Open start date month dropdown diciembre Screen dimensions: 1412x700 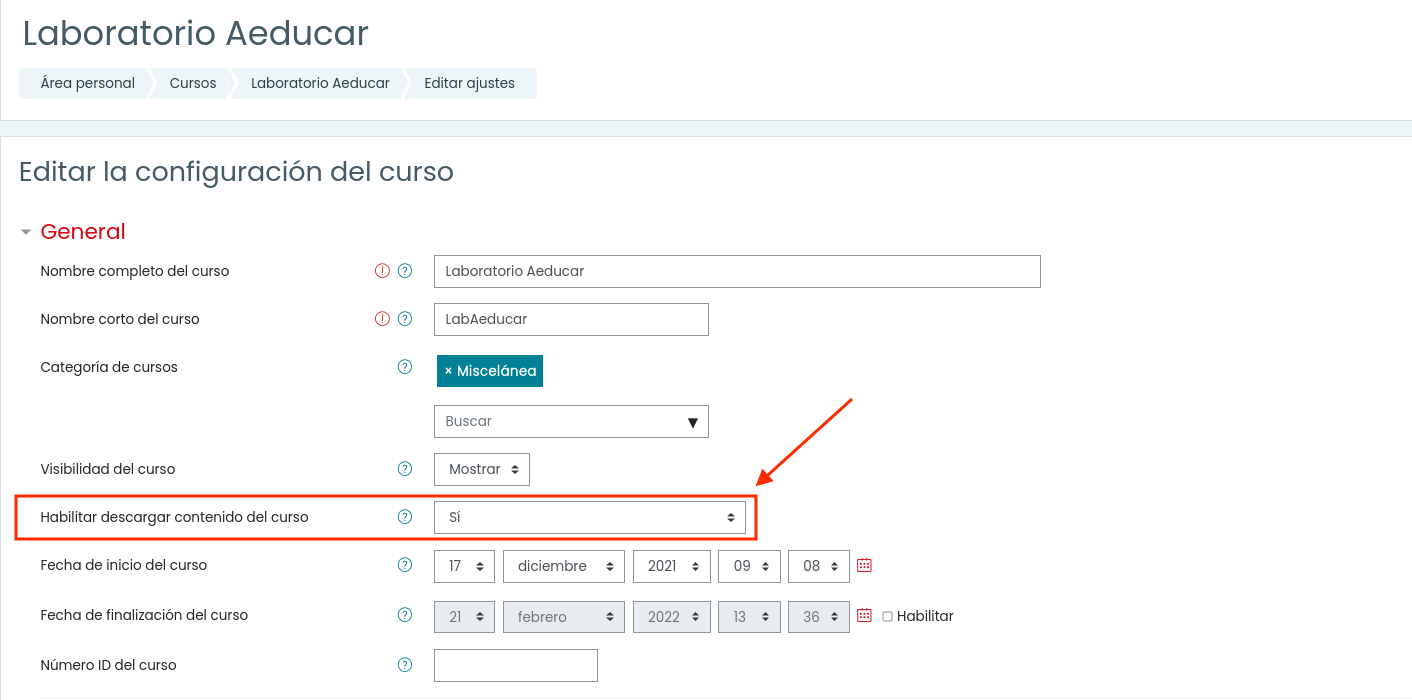click(564, 566)
